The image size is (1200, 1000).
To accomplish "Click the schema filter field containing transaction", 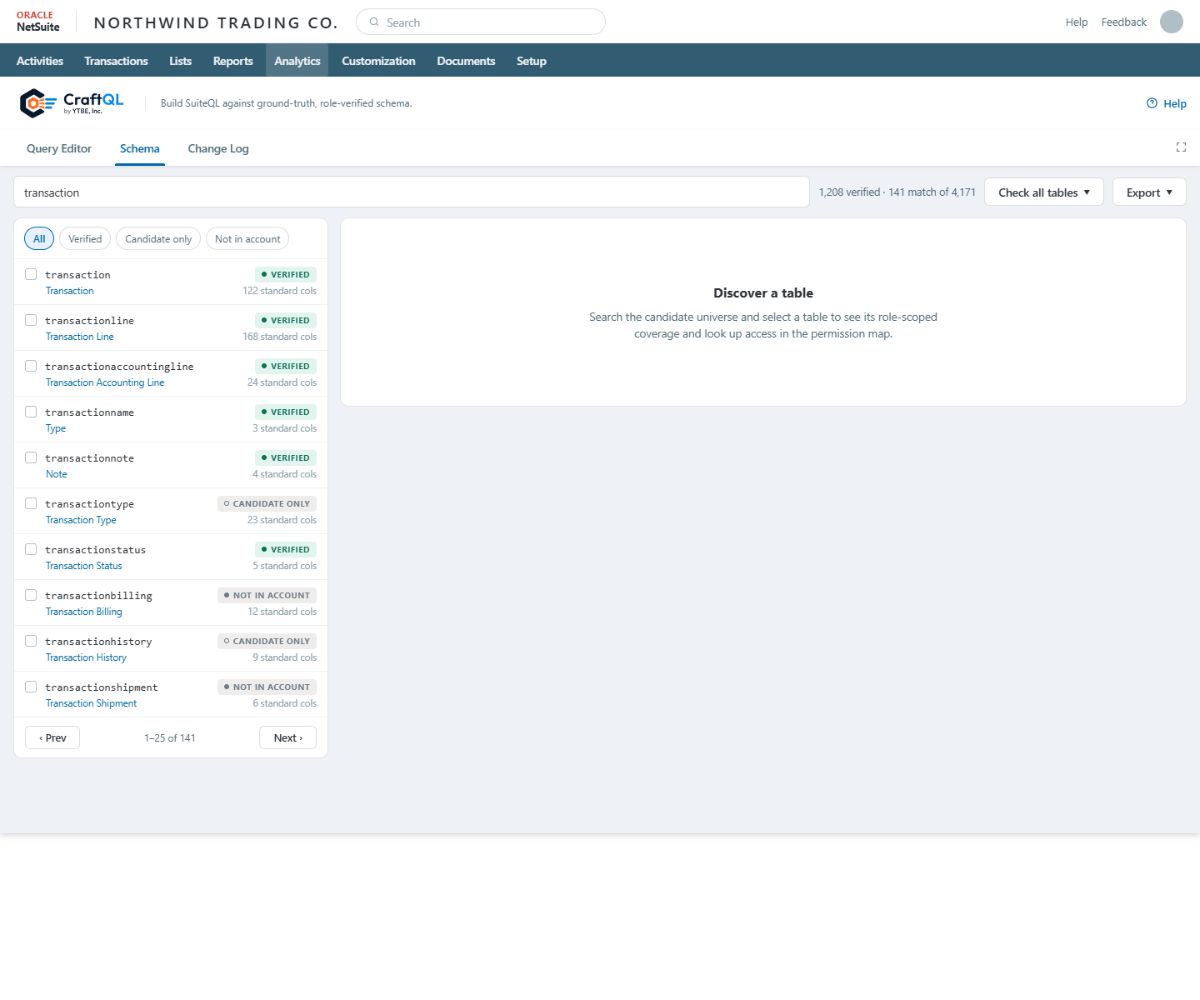I will [411, 192].
